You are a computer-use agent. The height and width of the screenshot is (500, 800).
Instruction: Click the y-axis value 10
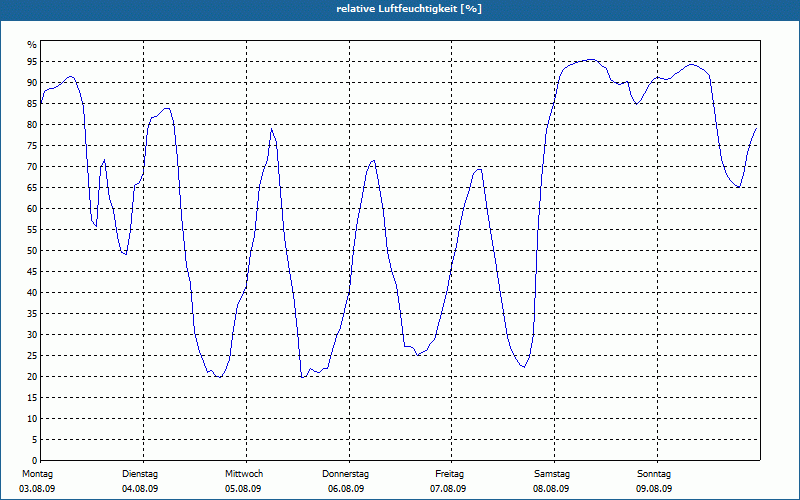(x=32, y=418)
